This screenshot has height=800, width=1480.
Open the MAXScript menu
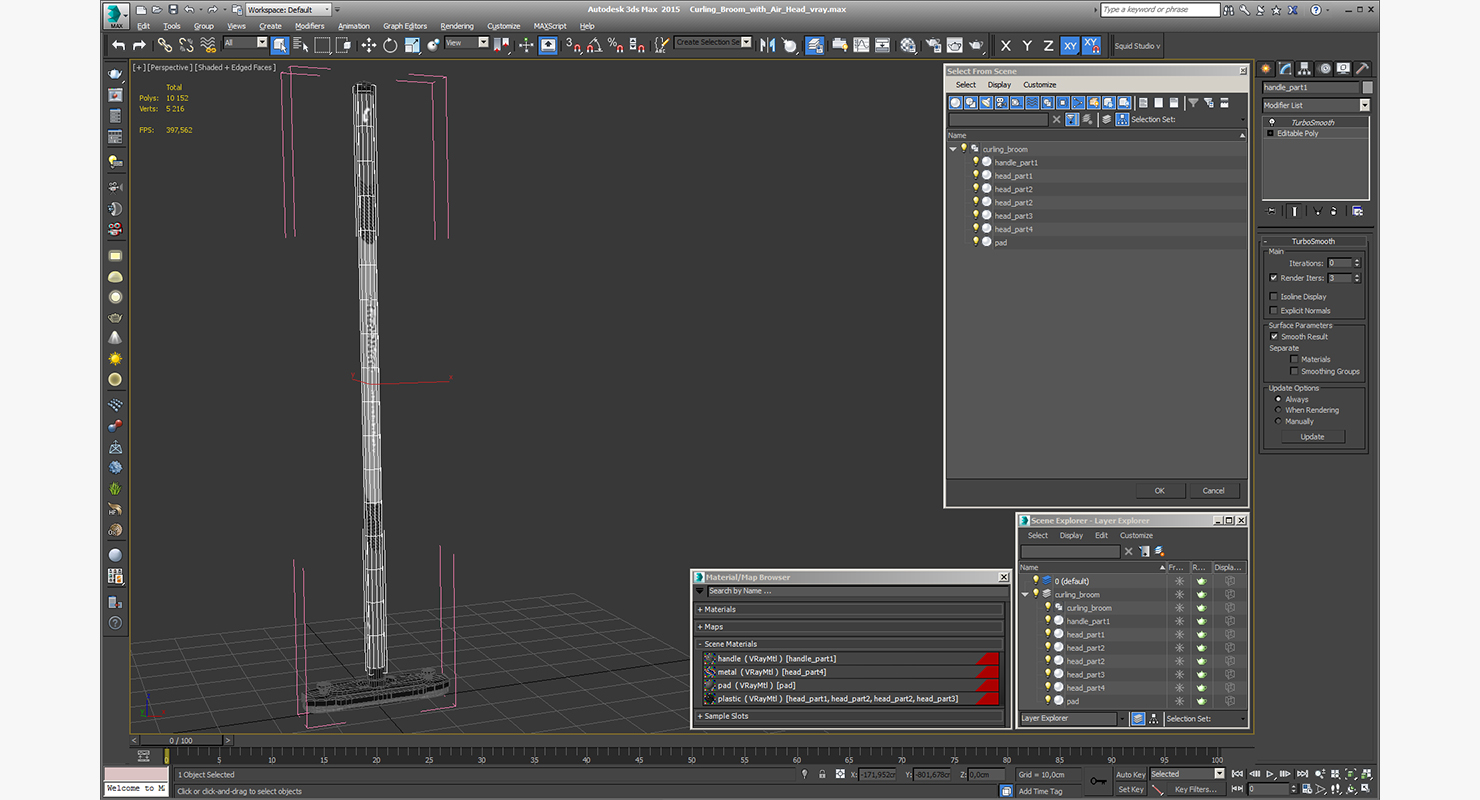coord(550,26)
